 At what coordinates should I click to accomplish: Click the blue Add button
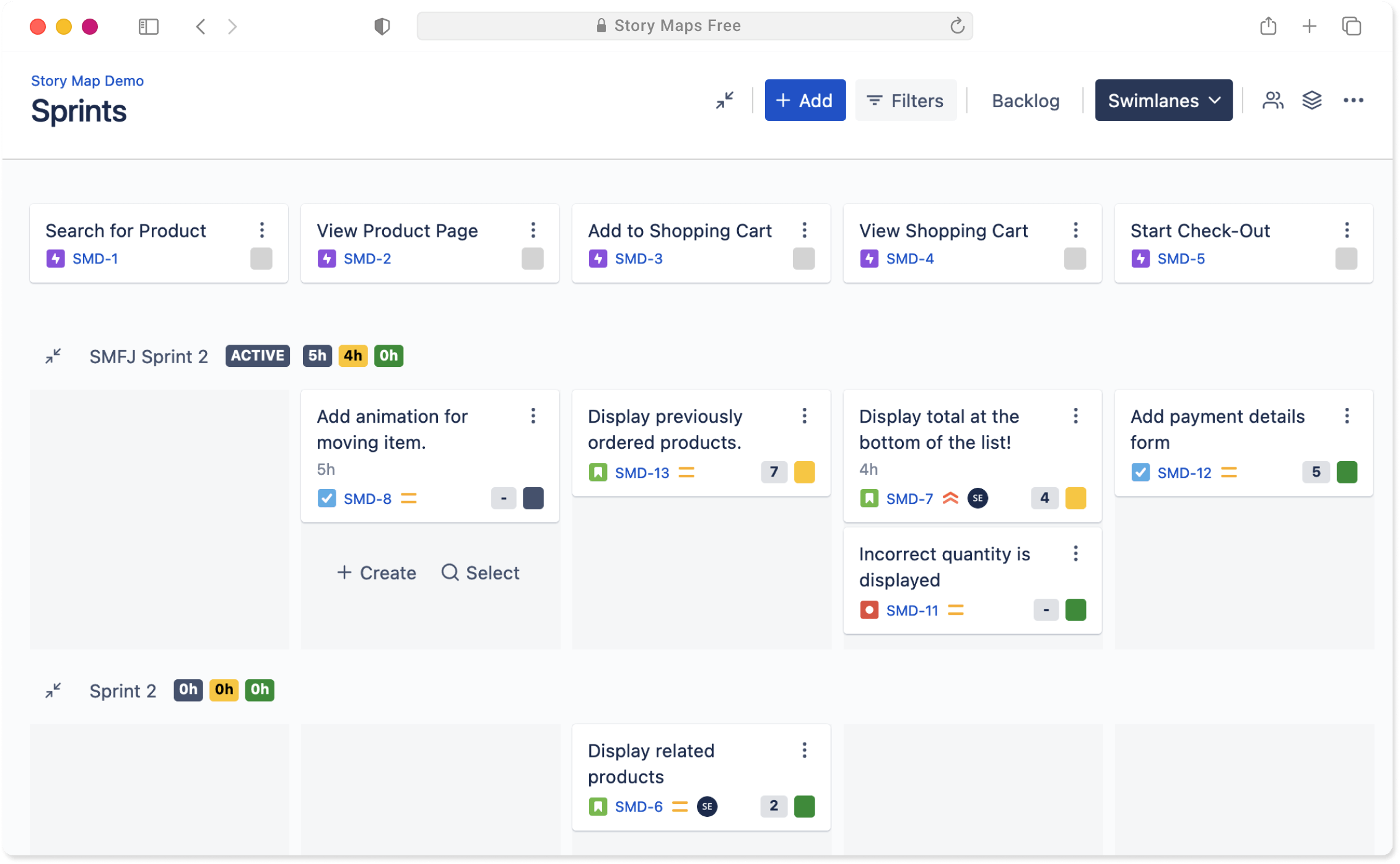click(805, 100)
